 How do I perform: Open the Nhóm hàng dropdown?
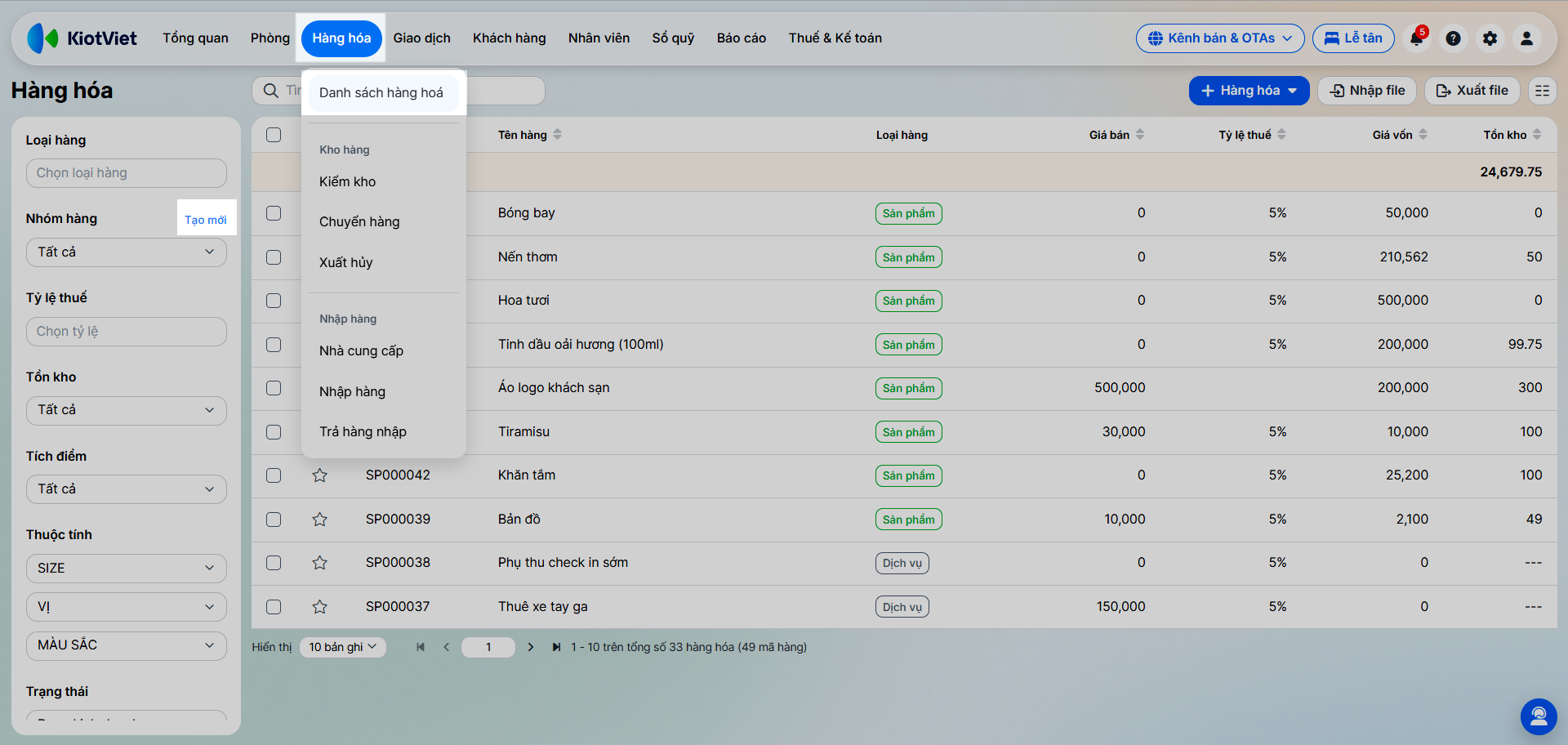click(x=127, y=252)
